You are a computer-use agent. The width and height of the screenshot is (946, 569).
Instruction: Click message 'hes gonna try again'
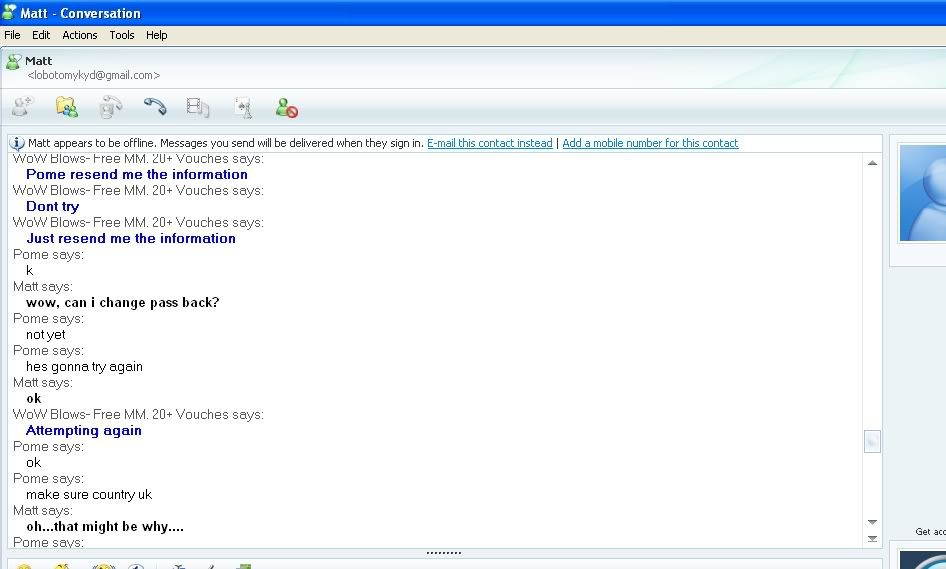(x=84, y=366)
